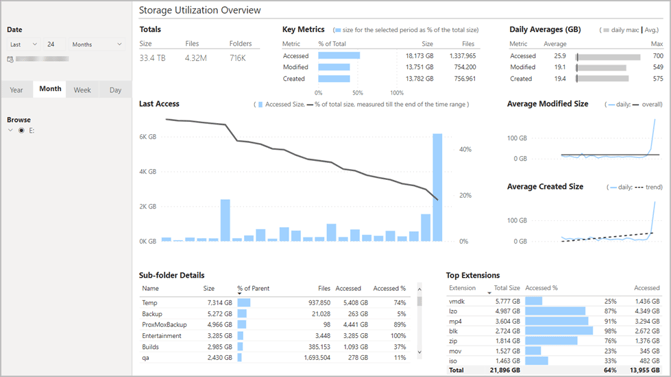Viewport: 671px width, 377px height.
Task: Select the tallest bar in Last Access chart
Action: tap(437, 187)
